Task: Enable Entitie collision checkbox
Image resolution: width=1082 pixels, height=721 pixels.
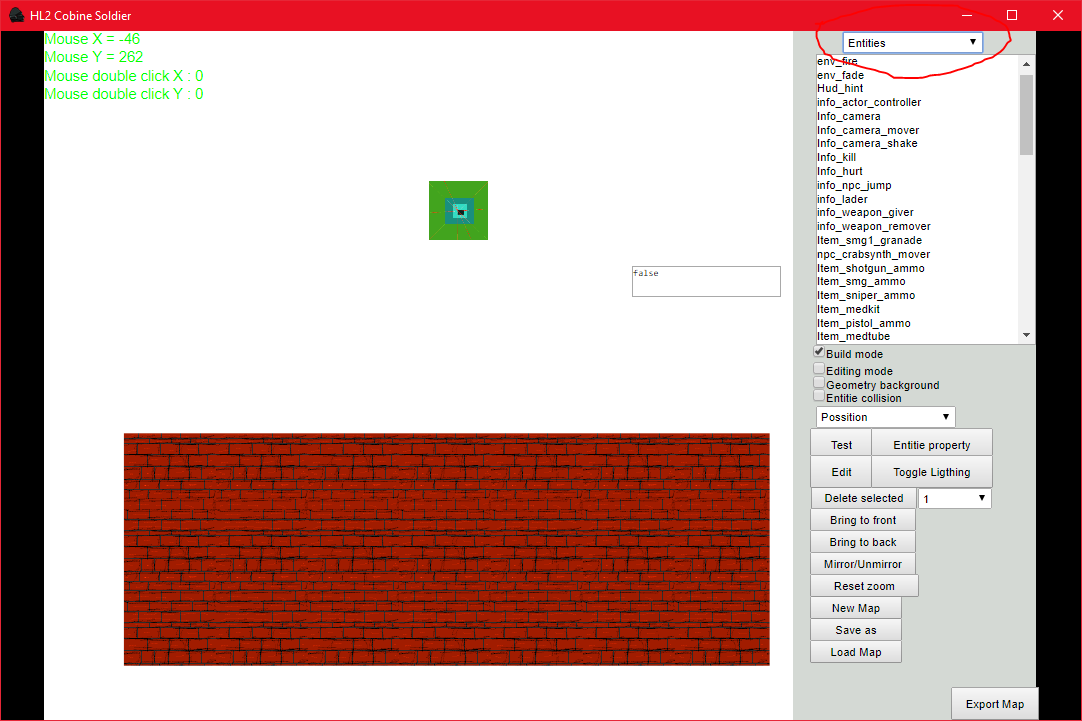Action: (x=819, y=396)
